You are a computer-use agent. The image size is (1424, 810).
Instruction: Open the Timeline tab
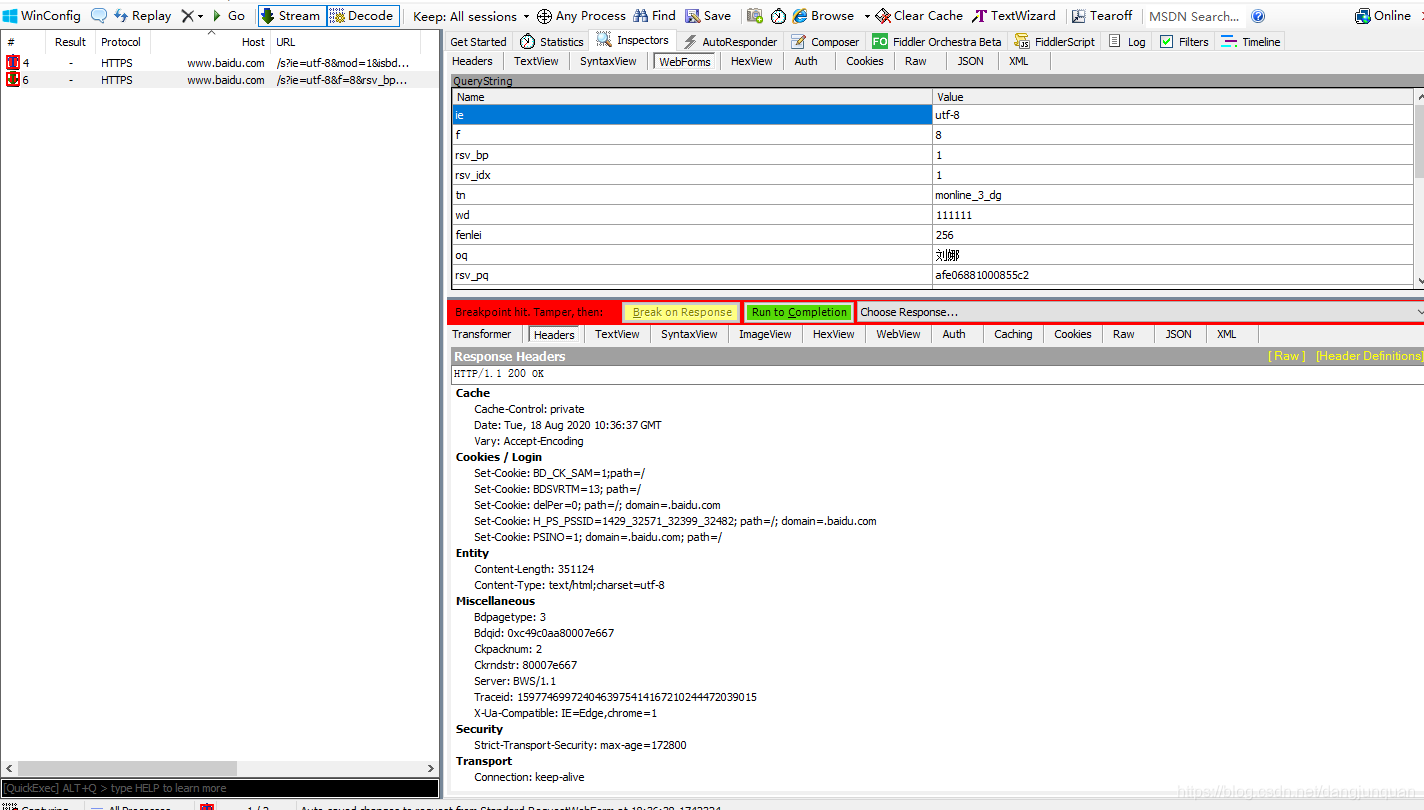pyautogui.click(x=1250, y=42)
